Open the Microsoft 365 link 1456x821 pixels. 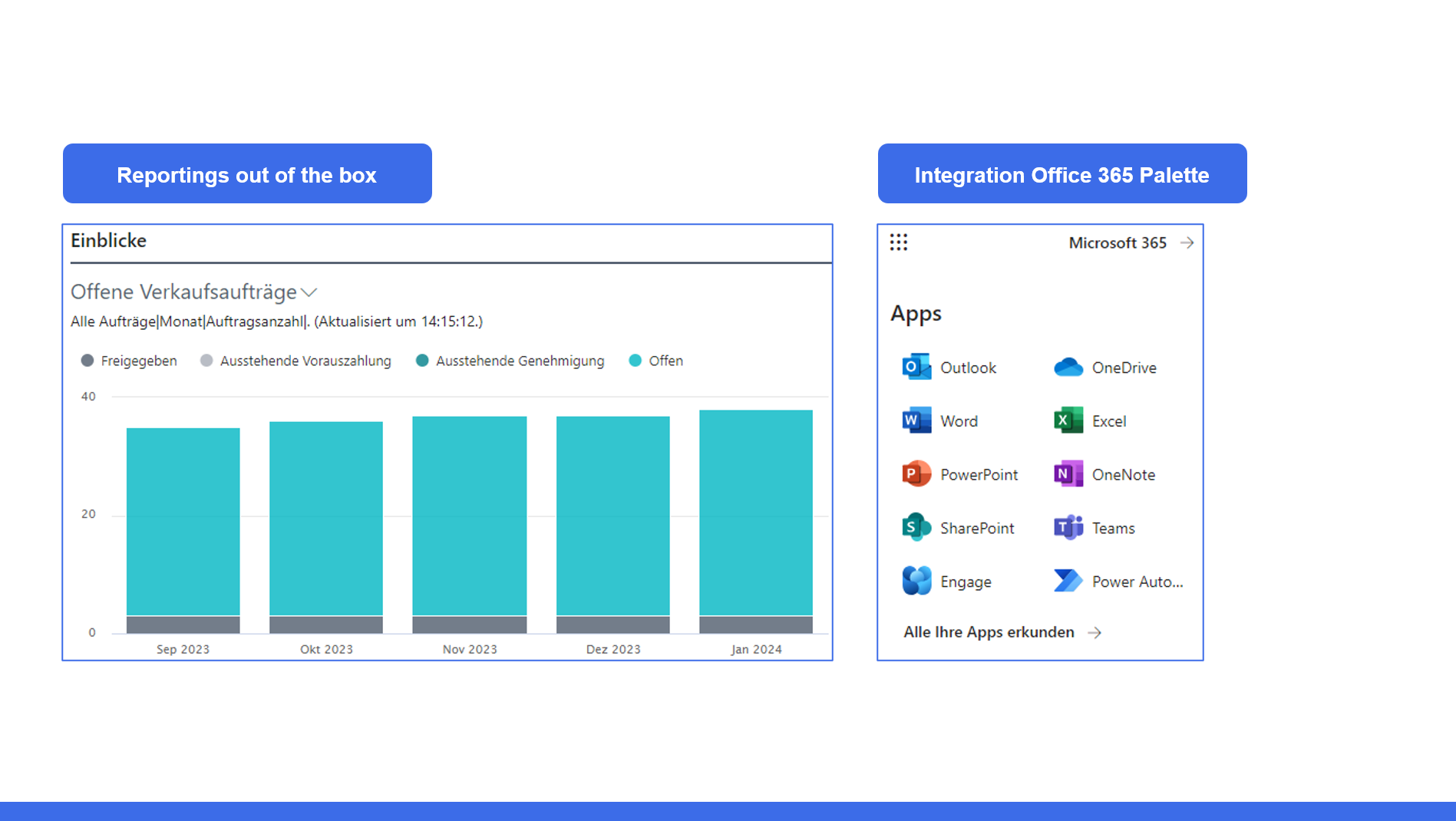1118,242
